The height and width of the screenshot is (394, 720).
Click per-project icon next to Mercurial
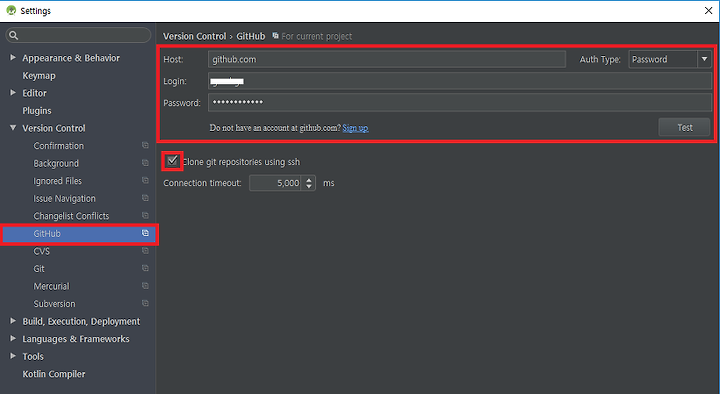(x=145, y=286)
